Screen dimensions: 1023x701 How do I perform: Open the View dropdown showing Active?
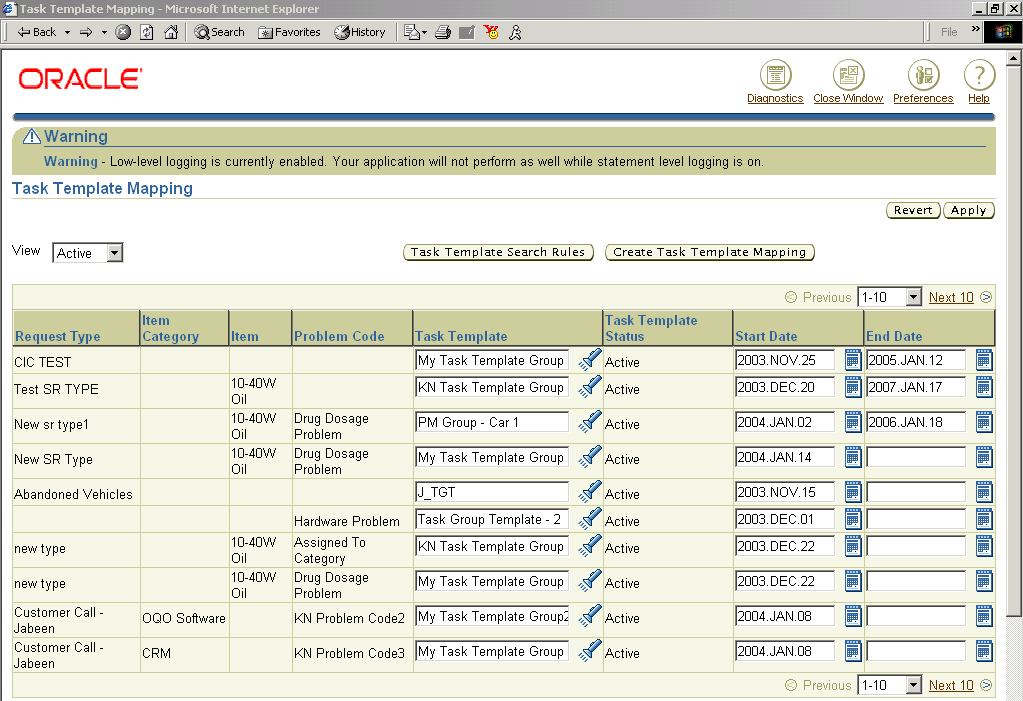tap(88, 253)
